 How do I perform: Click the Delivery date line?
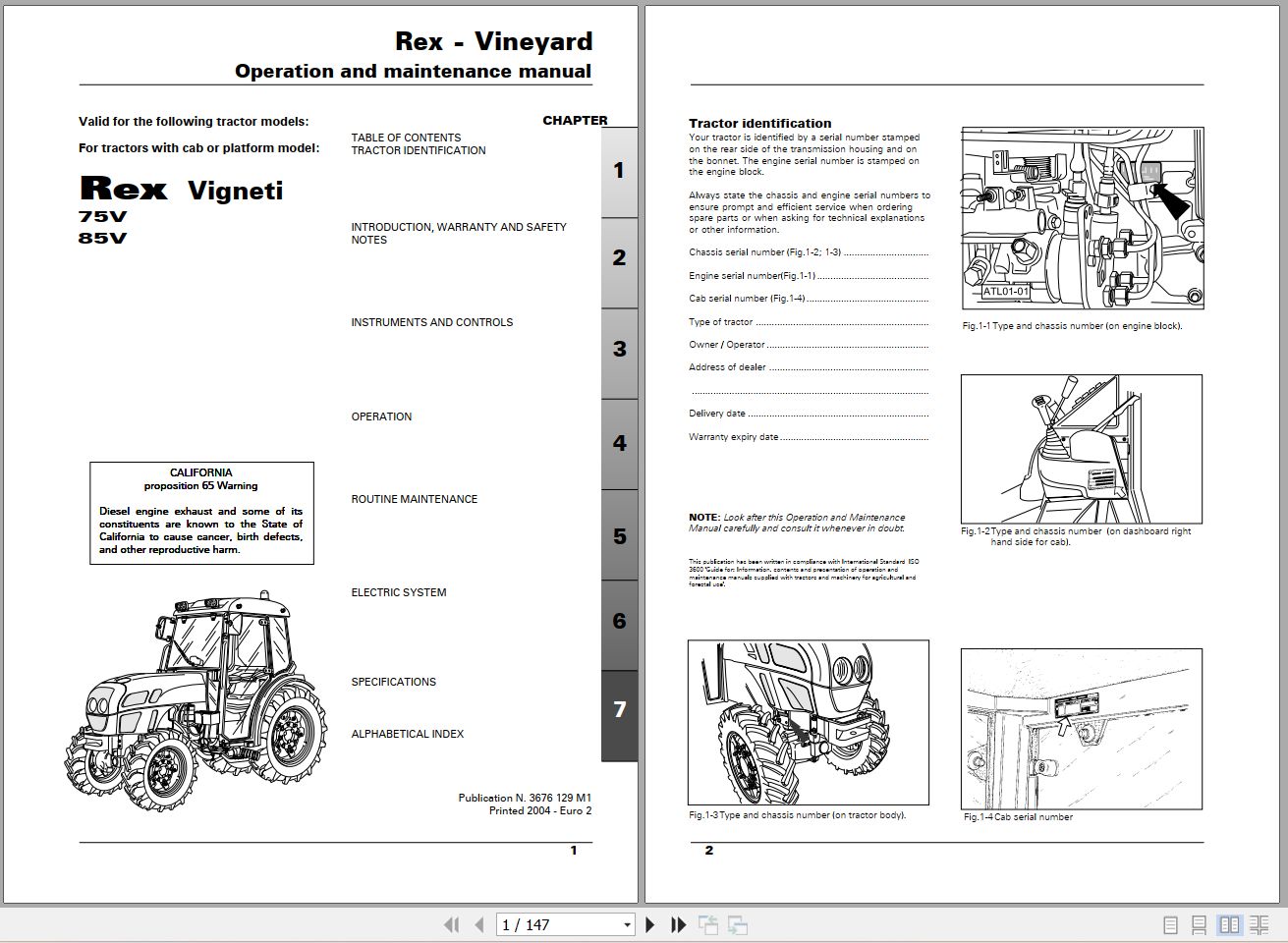click(x=809, y=414)
